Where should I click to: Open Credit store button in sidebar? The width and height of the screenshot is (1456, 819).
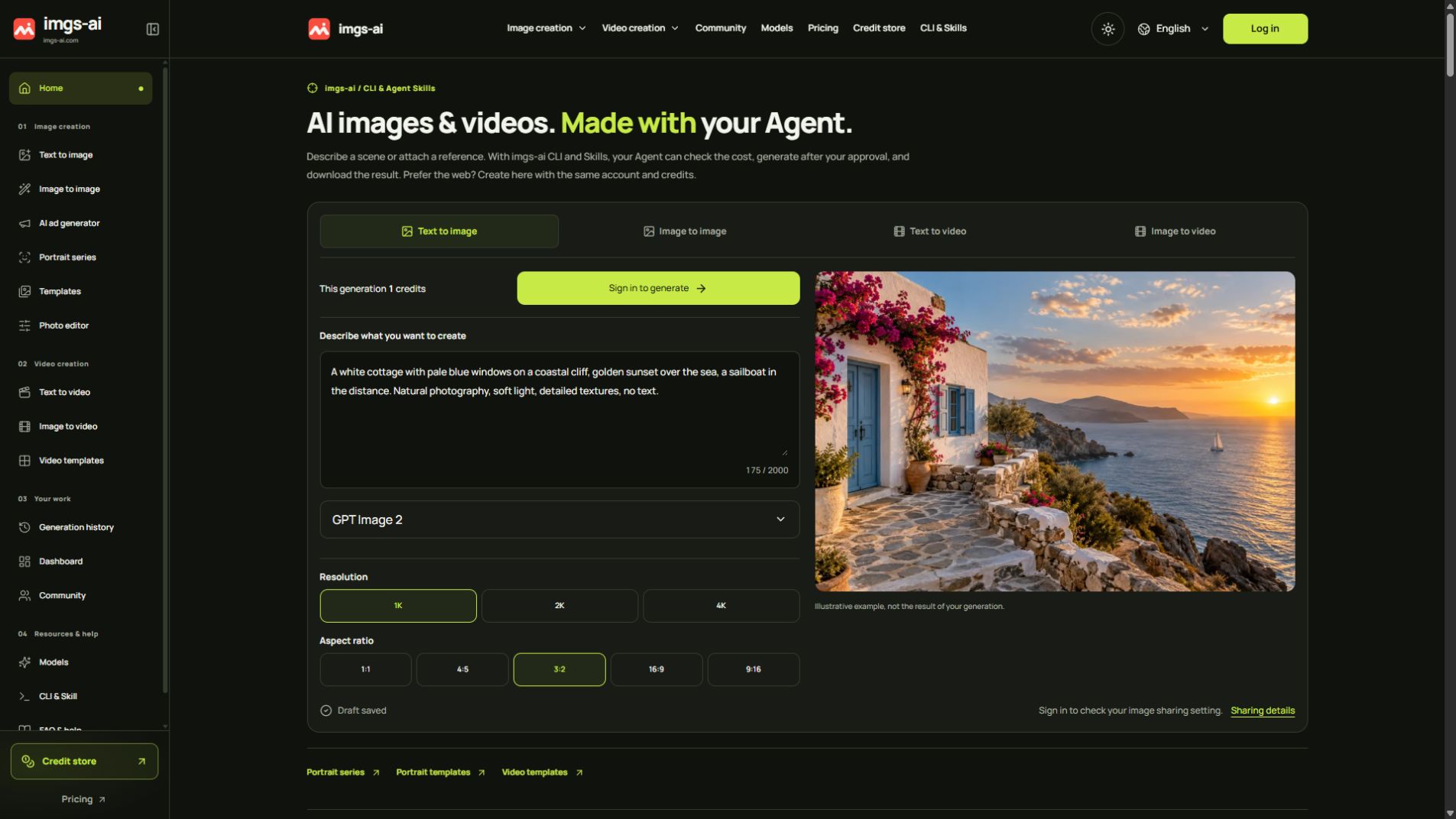[x=84, y=762]
